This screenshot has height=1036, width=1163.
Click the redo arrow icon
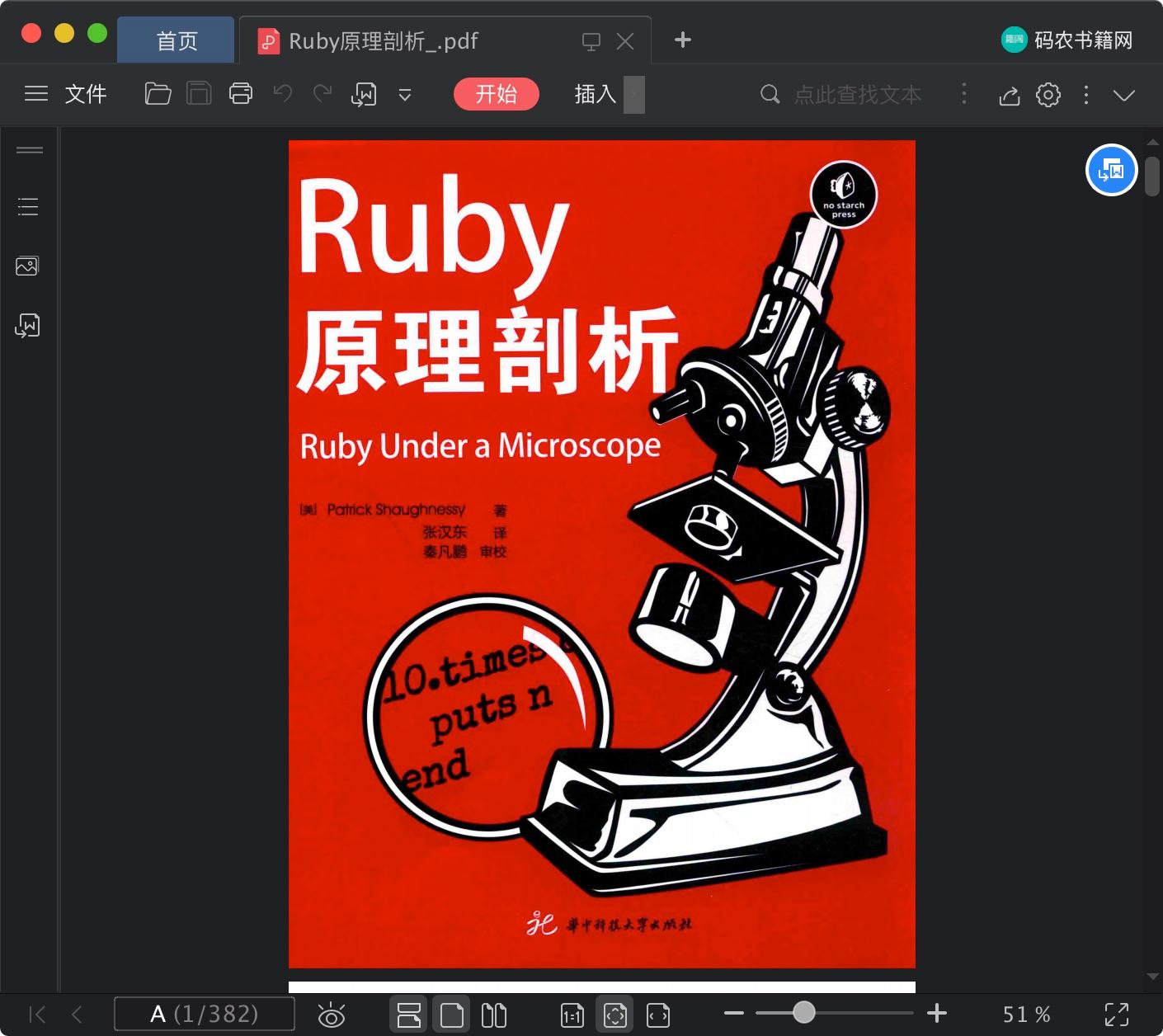323,94
